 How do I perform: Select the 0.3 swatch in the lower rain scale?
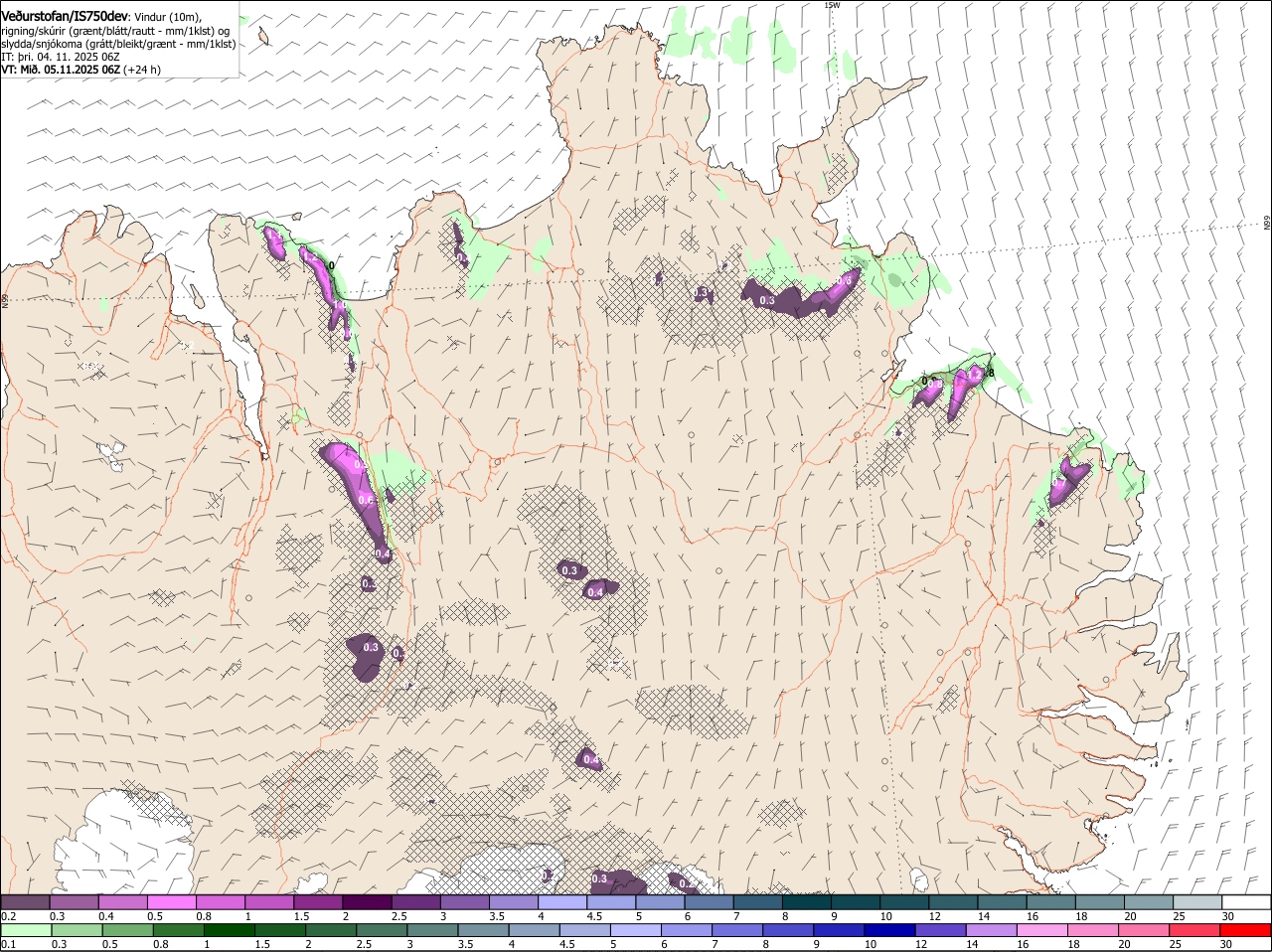(x=77, y=931)
